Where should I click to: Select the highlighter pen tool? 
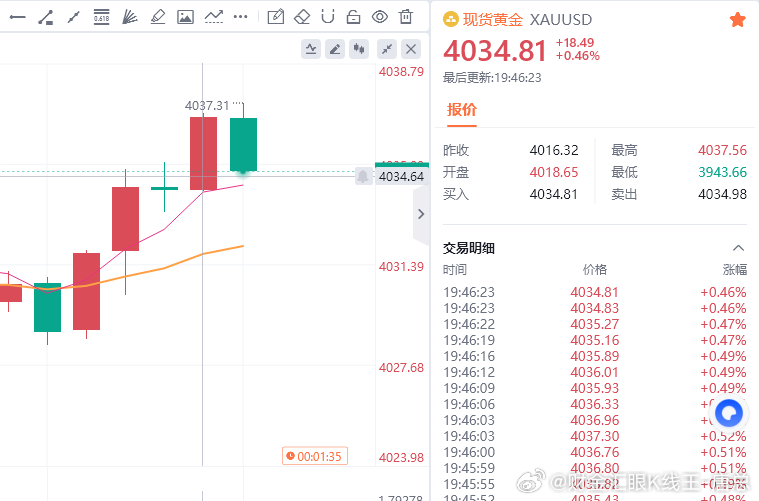[157, 17]
